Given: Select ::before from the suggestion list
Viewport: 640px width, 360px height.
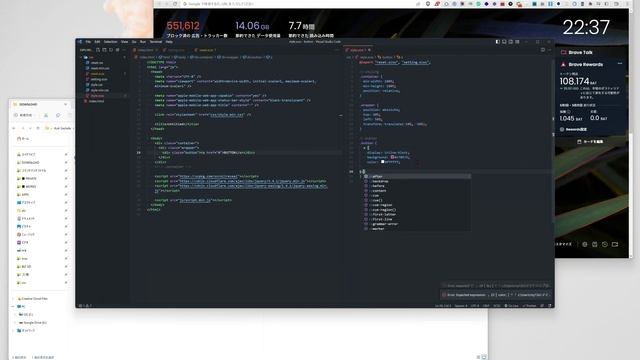Looking at the screenshot, I should coord(416,186).
